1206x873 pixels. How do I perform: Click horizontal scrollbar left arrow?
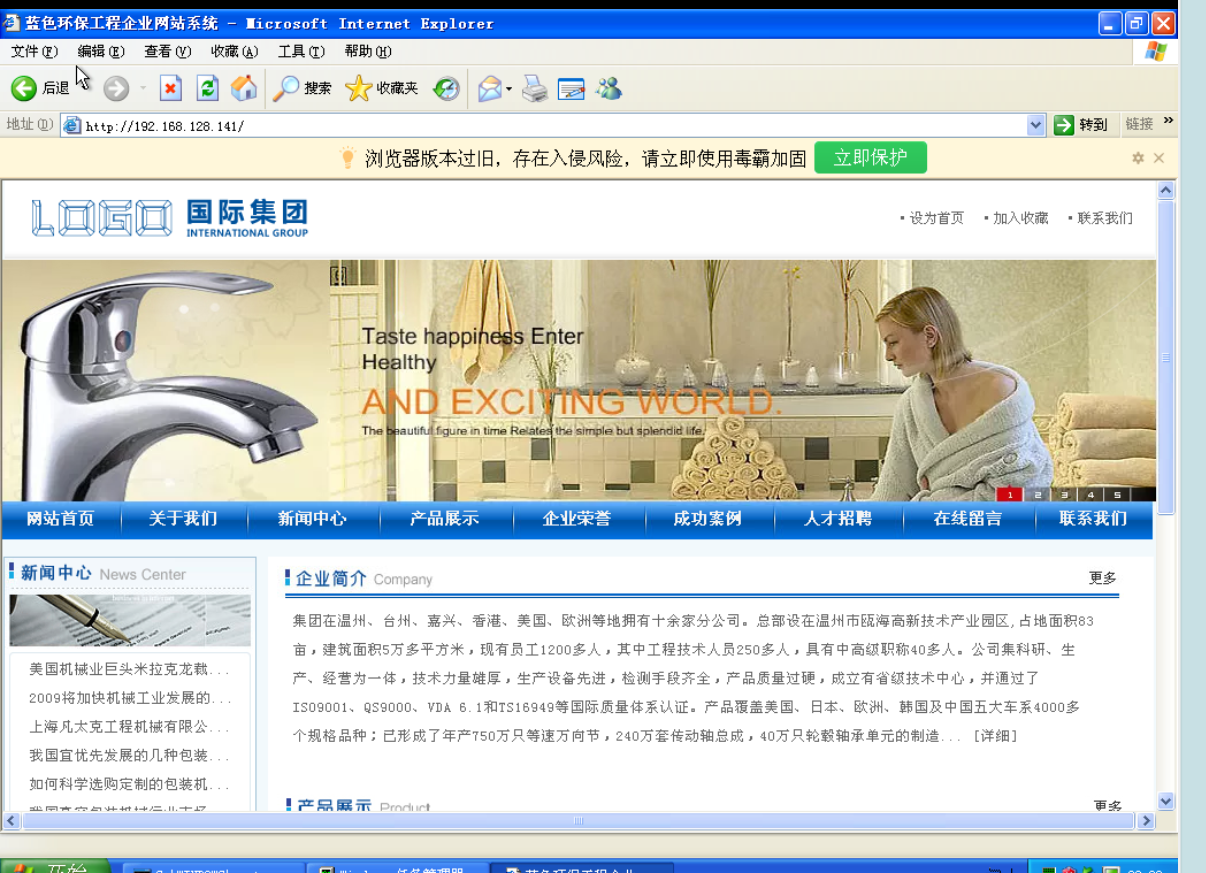(12, 821)
